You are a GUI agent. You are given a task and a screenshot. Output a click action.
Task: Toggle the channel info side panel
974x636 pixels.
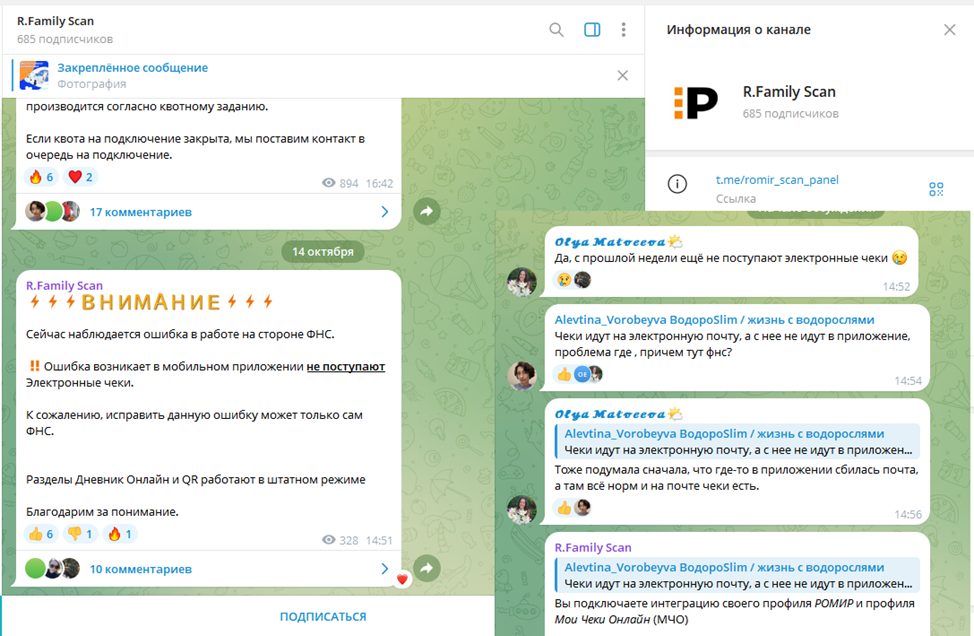coord(592,30)
